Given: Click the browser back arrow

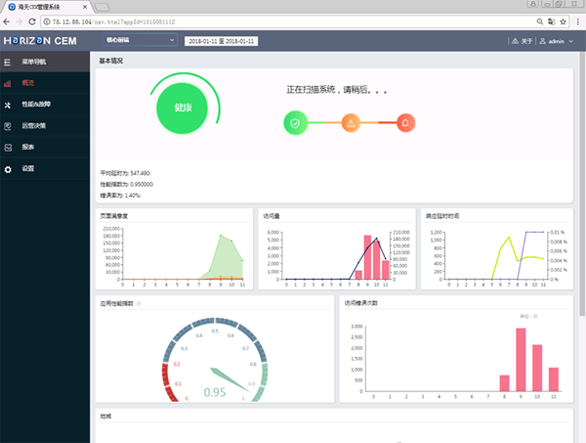Looking at the screenshot, I should [x=6, y=22].
